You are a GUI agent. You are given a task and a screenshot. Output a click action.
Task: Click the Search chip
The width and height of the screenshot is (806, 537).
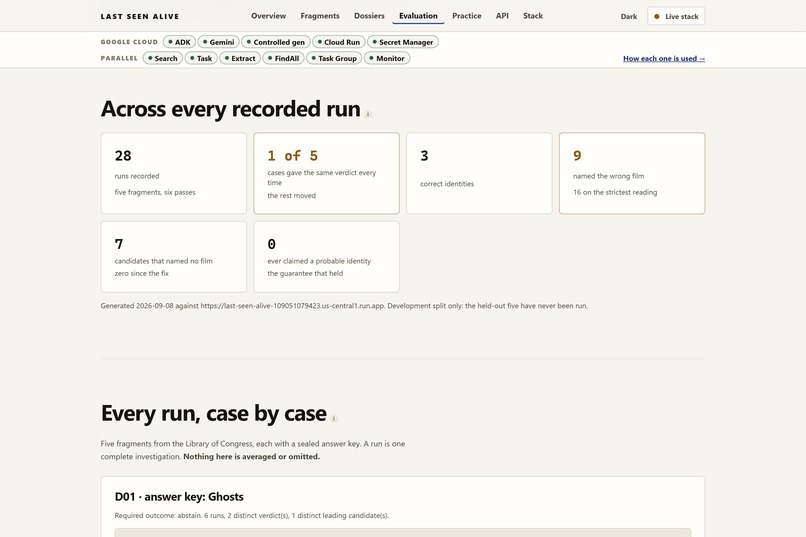point(162,58)
